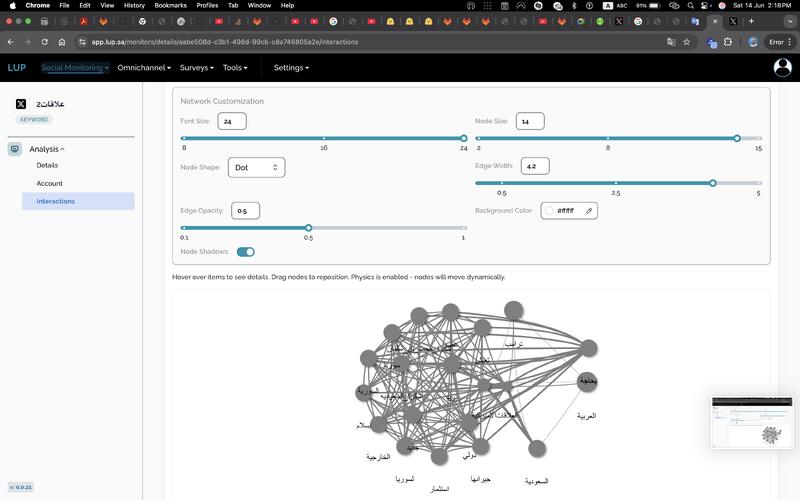Go back to the previous page

coord(11,42)
